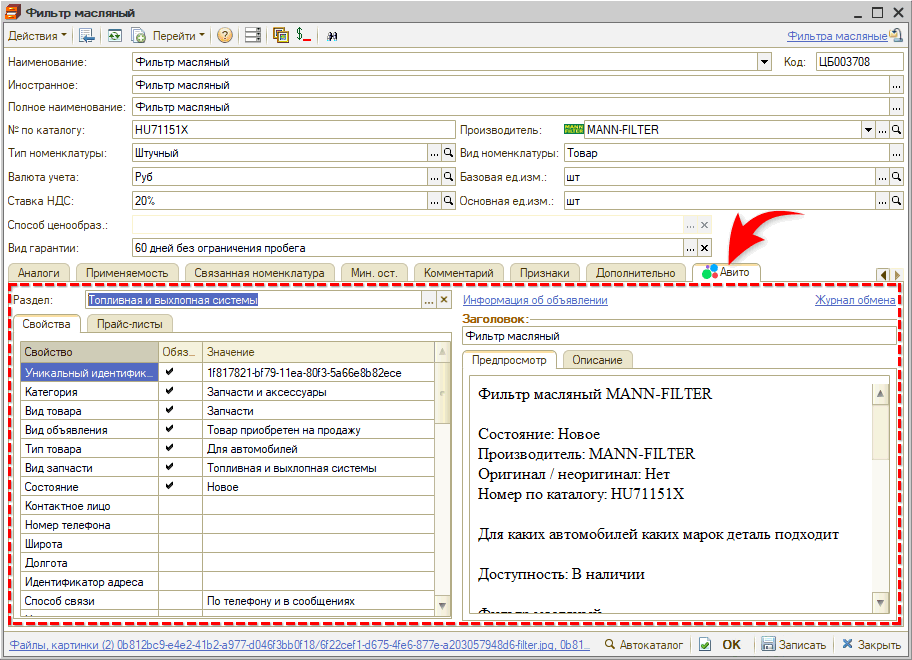Click the dollar sign price icon
This screenshot has width=912, height=660.
point(303,35)
